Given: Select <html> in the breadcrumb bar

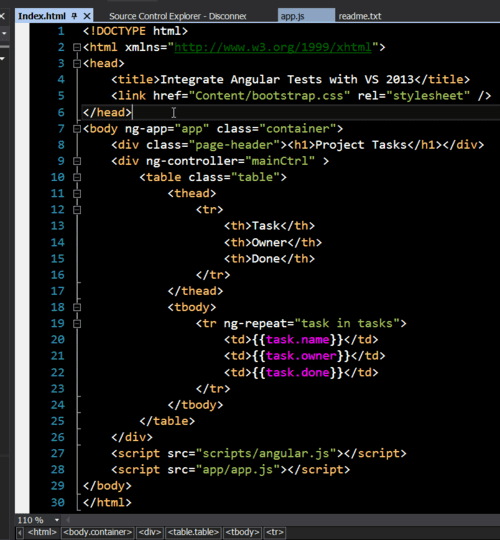Looking at the screenshot, I should (42, 532).
